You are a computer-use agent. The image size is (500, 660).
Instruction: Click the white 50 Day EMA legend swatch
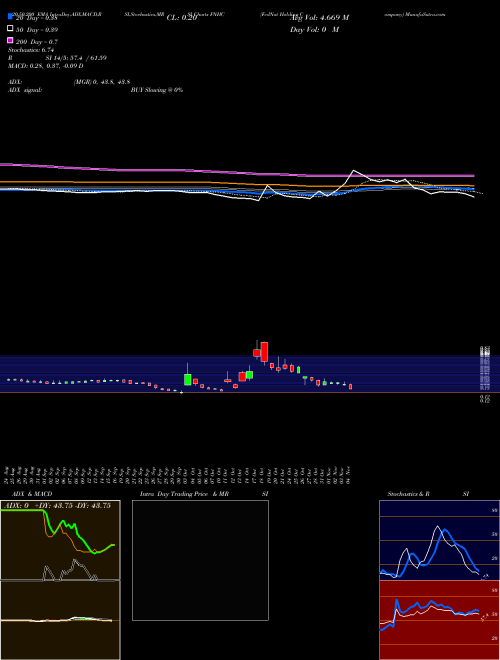click(10, 29)
